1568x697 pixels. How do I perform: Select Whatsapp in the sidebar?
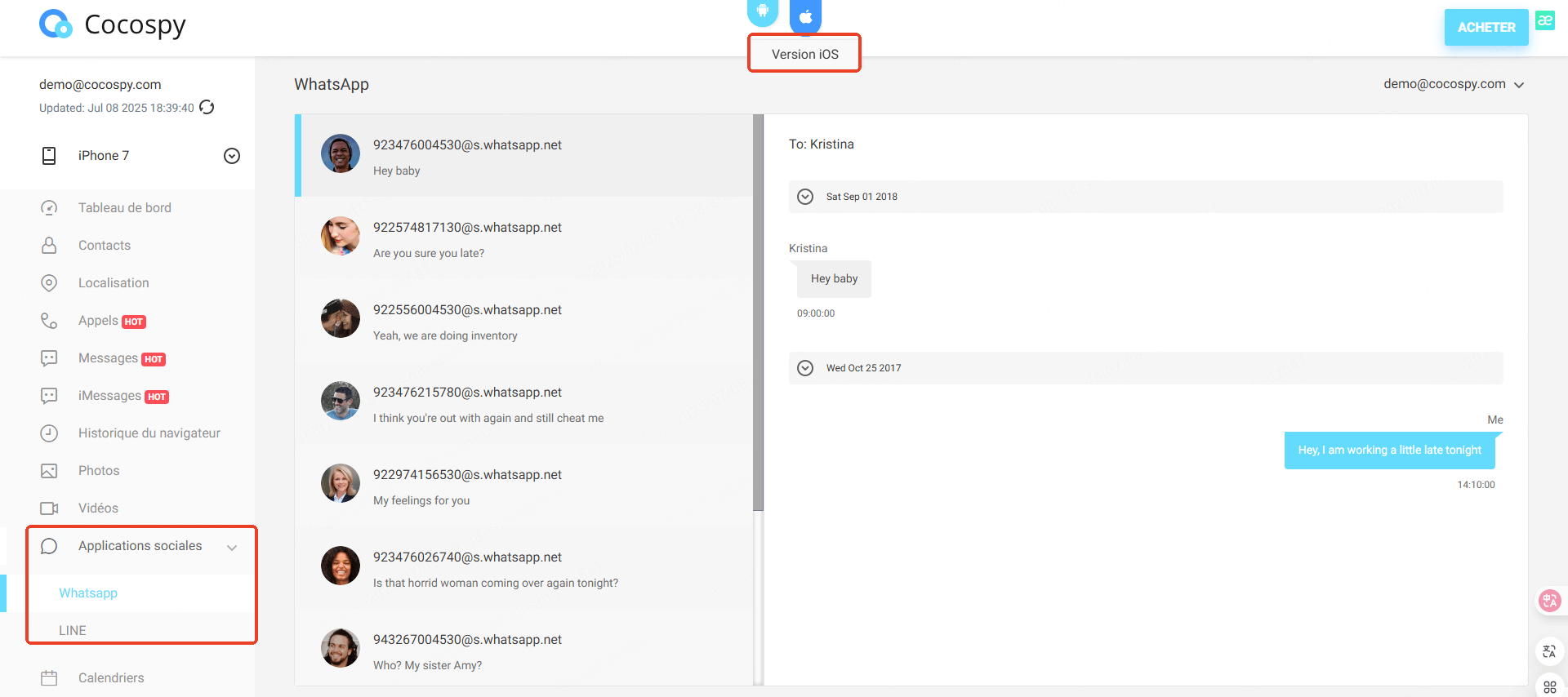[88, 593]
